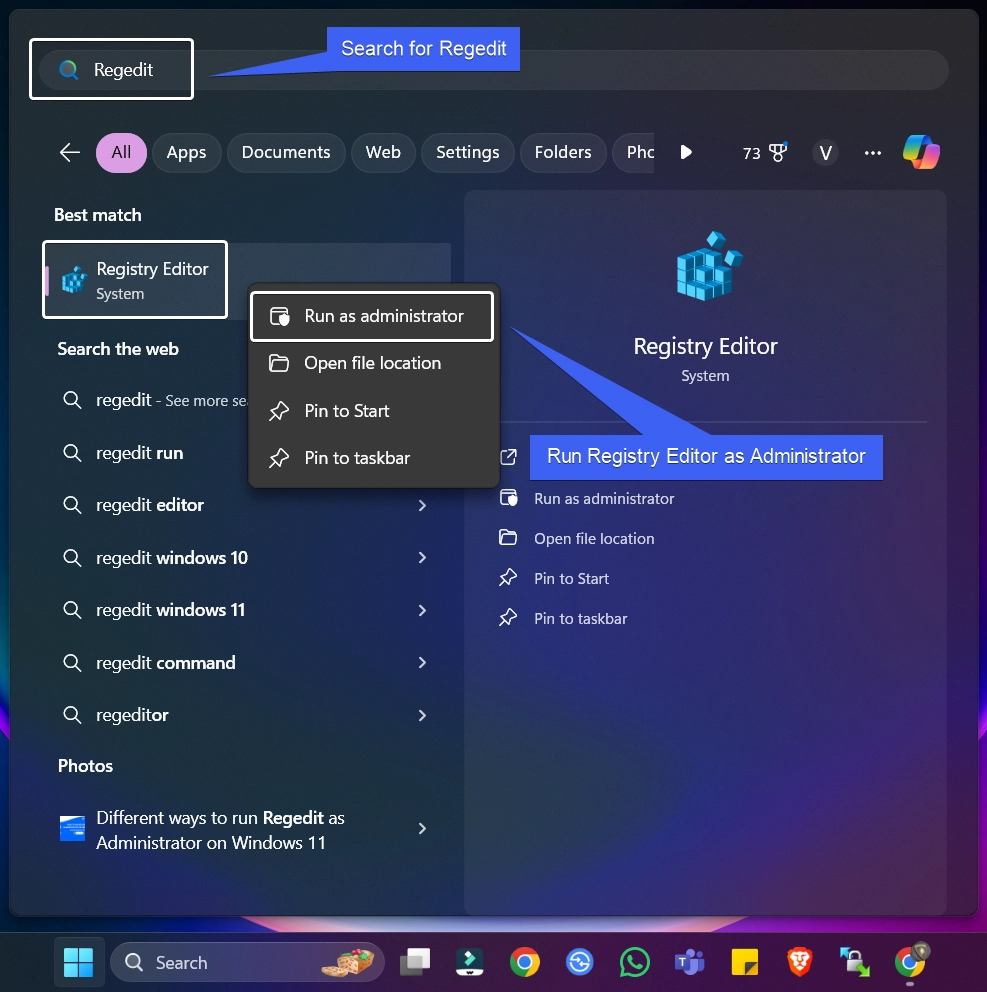Choose Open file location in context menu
The image size is (987, 992).
pos(372,363)
